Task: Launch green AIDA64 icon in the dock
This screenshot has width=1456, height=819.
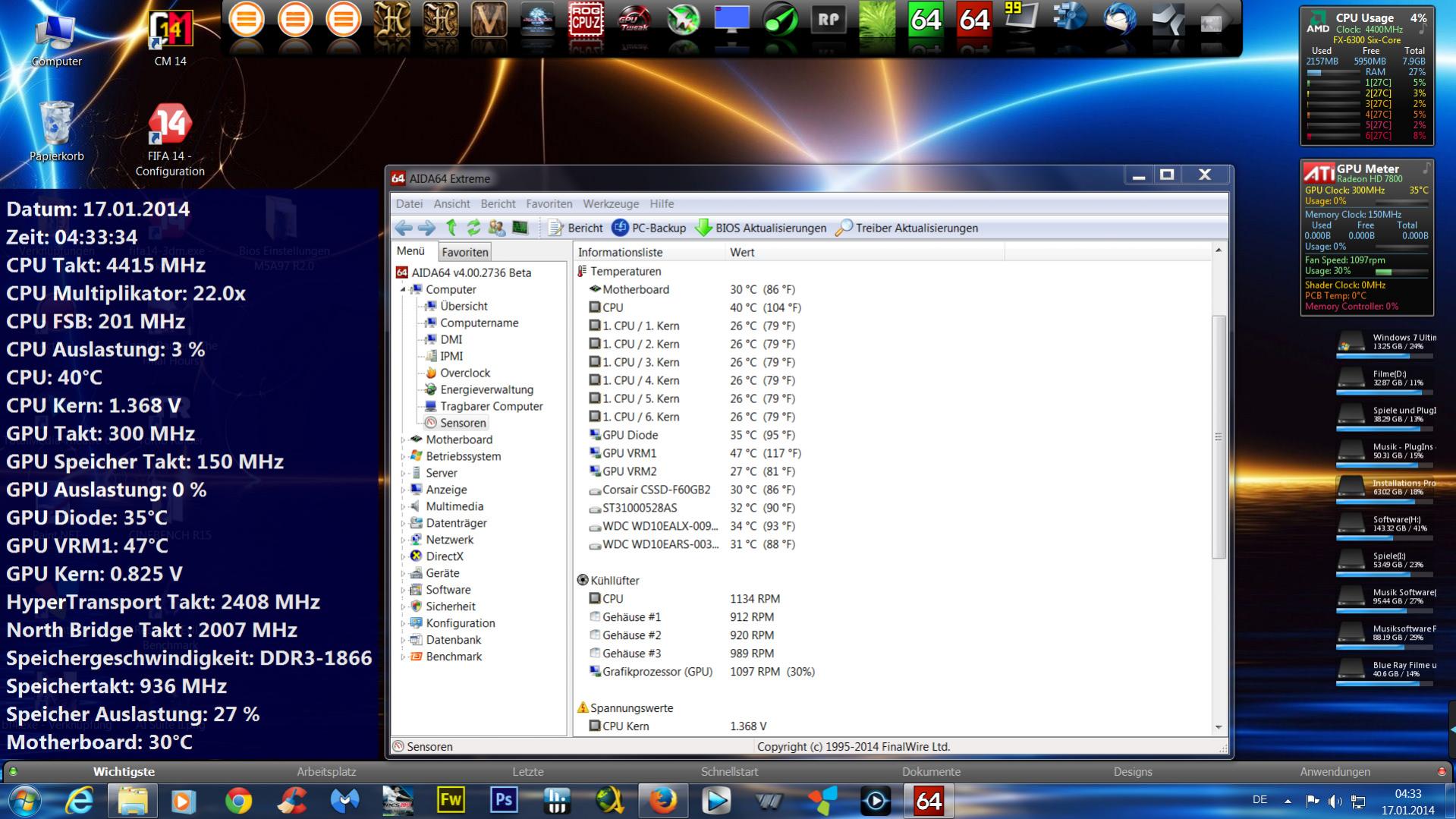Action: pos(926,20)
